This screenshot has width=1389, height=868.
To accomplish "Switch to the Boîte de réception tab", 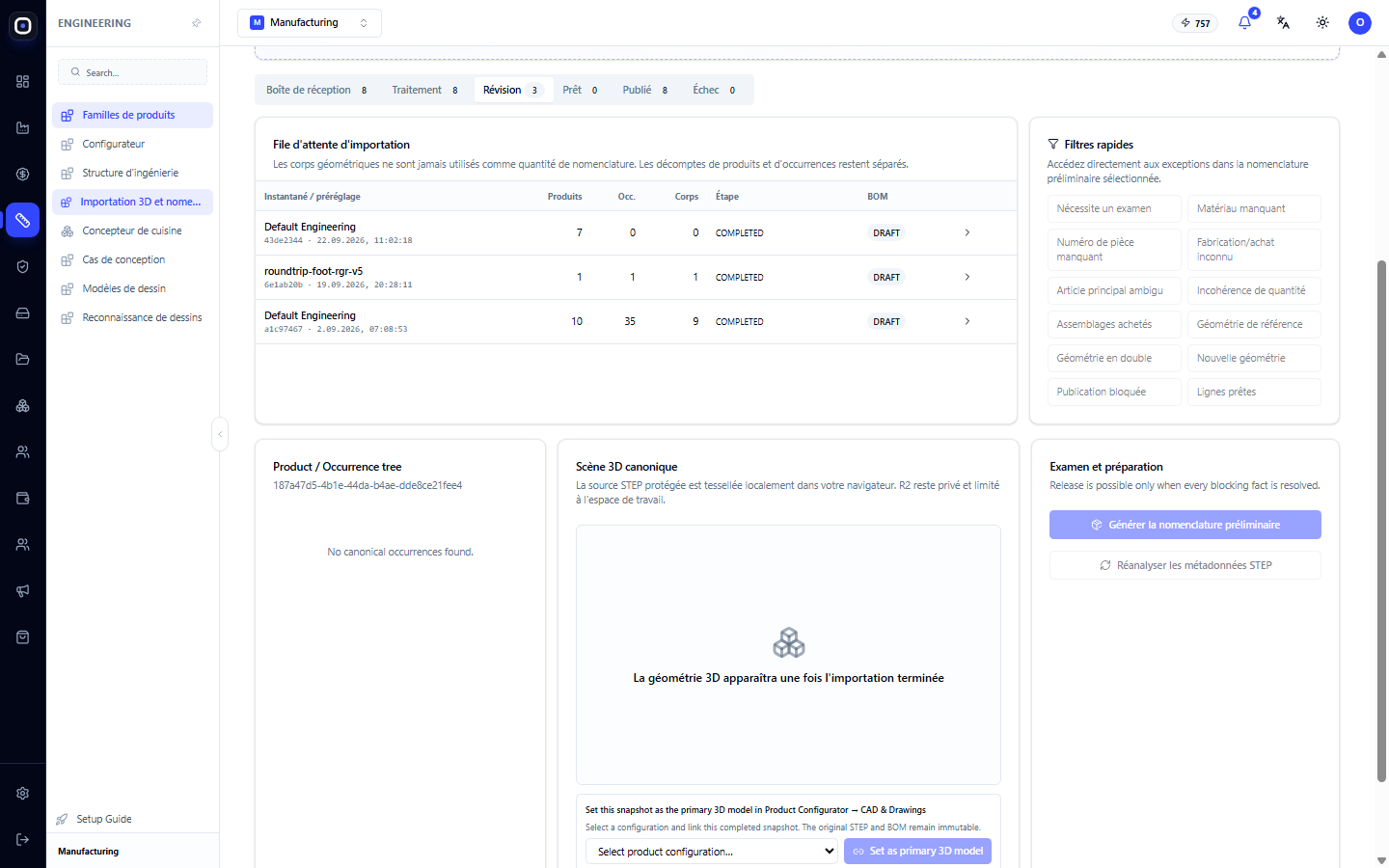I will pos(317,90).
